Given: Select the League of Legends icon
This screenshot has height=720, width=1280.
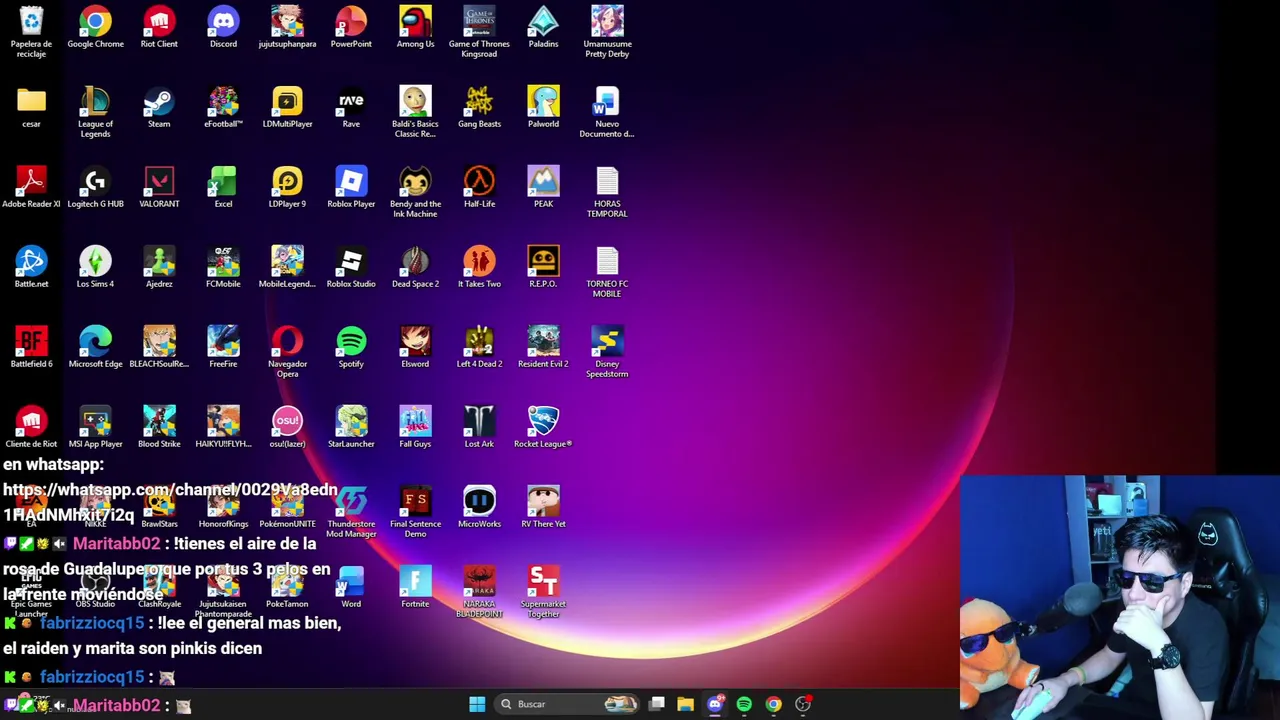Looking at the screenshot, I should pos(95,112).
